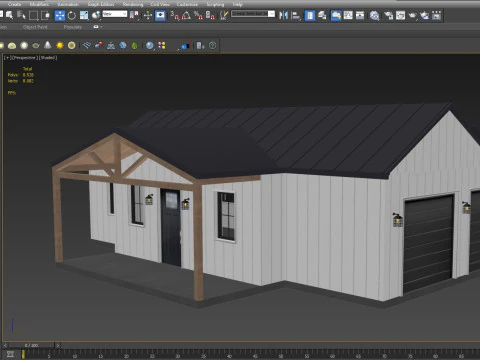Open the Material Editor
The width and height of the screenshot is (480, 360).
click(375, 15)
